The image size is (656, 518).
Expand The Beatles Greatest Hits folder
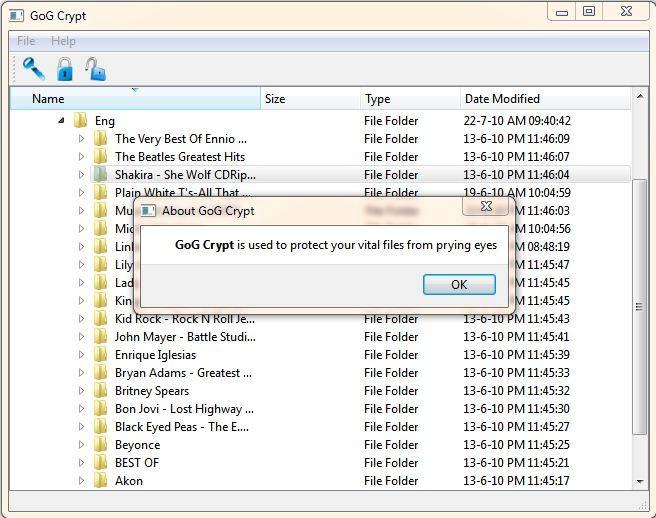click(x=82, y=157)
